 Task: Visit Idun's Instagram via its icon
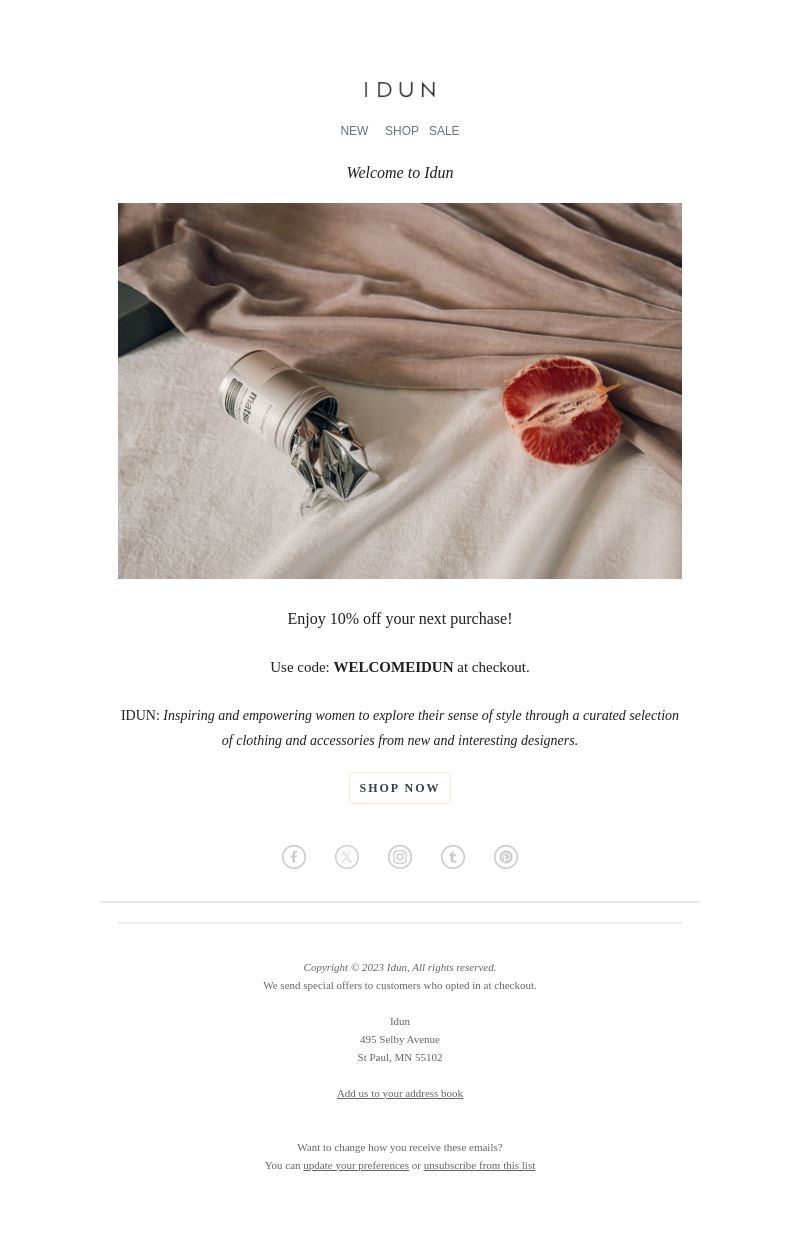[x=400, y=857]
